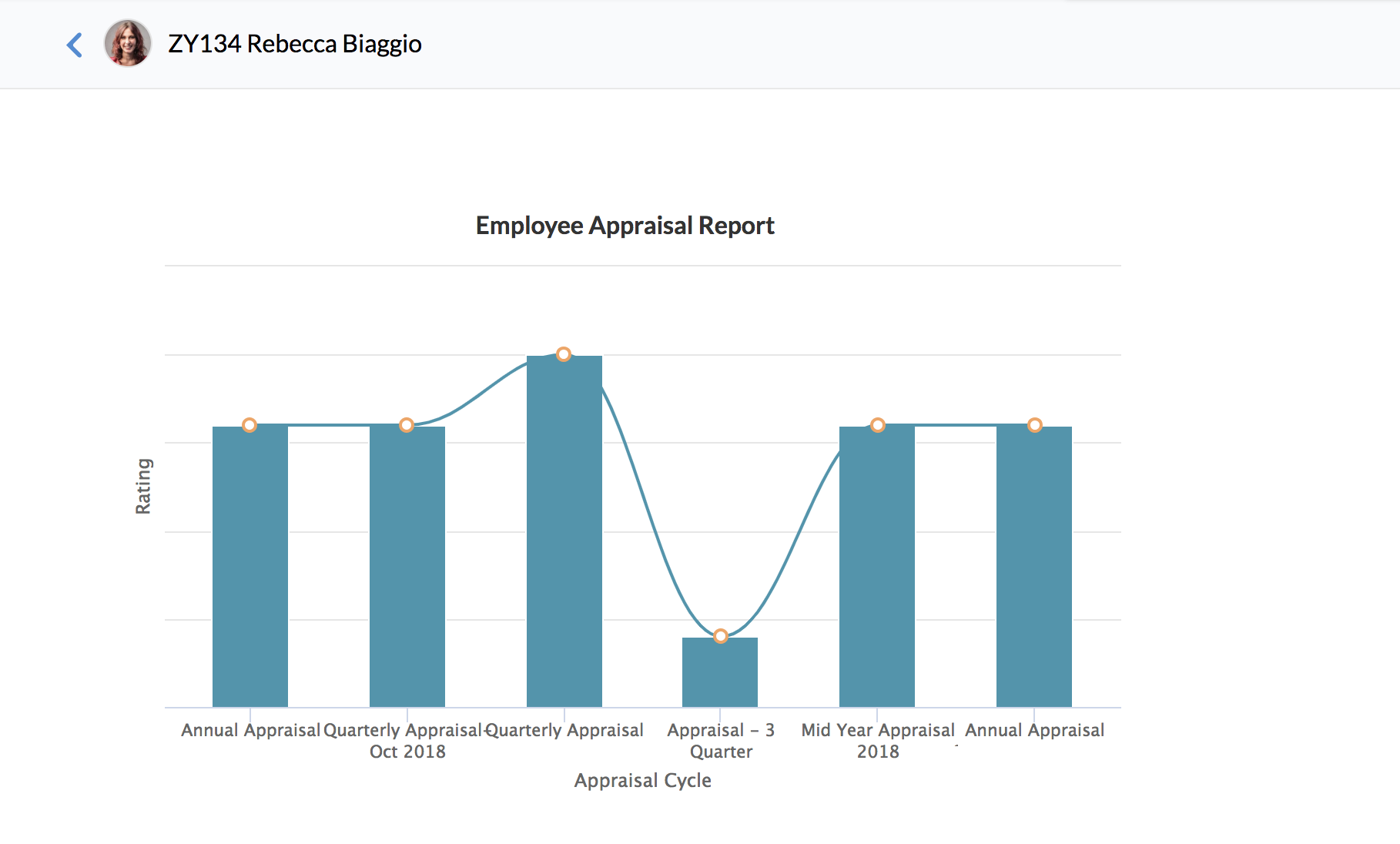1400x844 pixels.
Task: Click data point on highest Quarterly Appraisal bar
Action: coord(564,354)
